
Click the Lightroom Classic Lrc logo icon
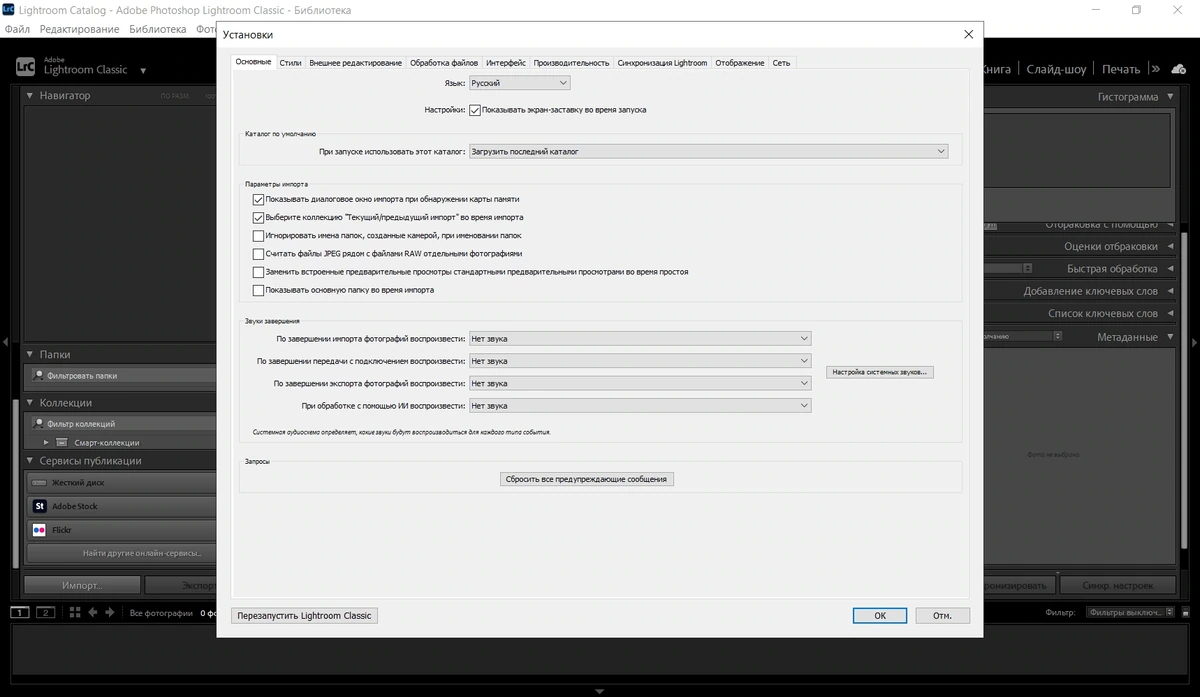(x=25, y=67)
